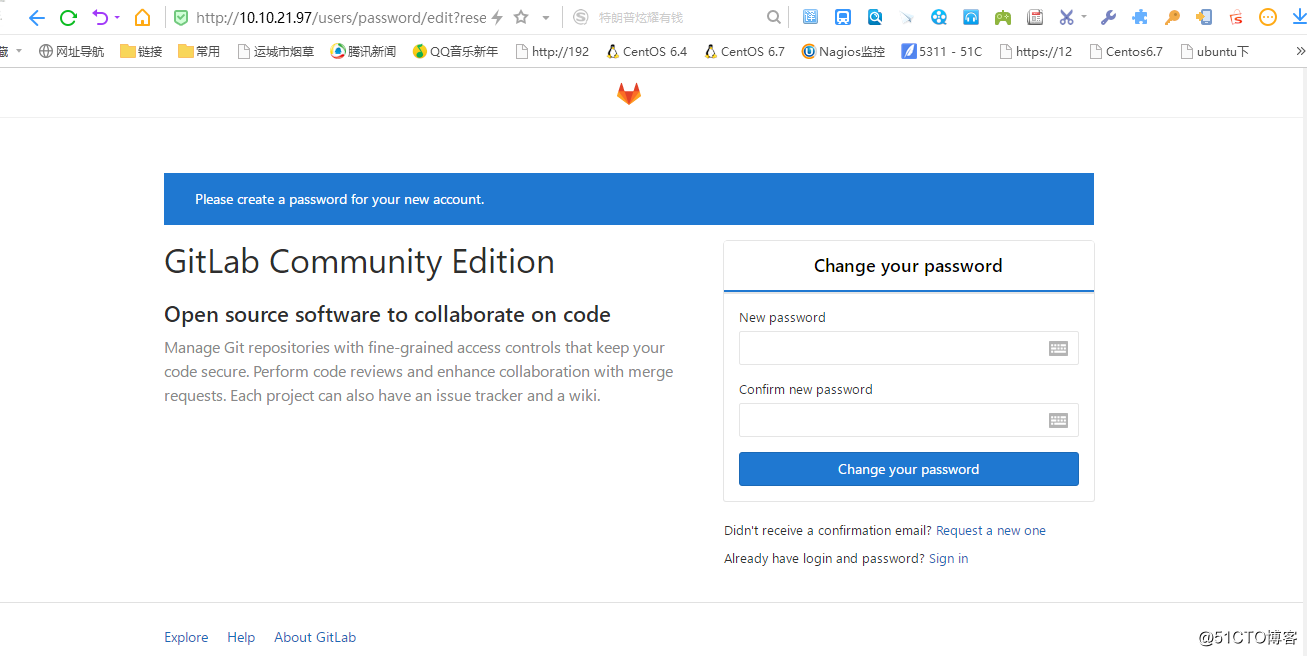This screenshot has width=1307, height=656.
Task: Open the headphones music icon
Action: tap(971, 17)
